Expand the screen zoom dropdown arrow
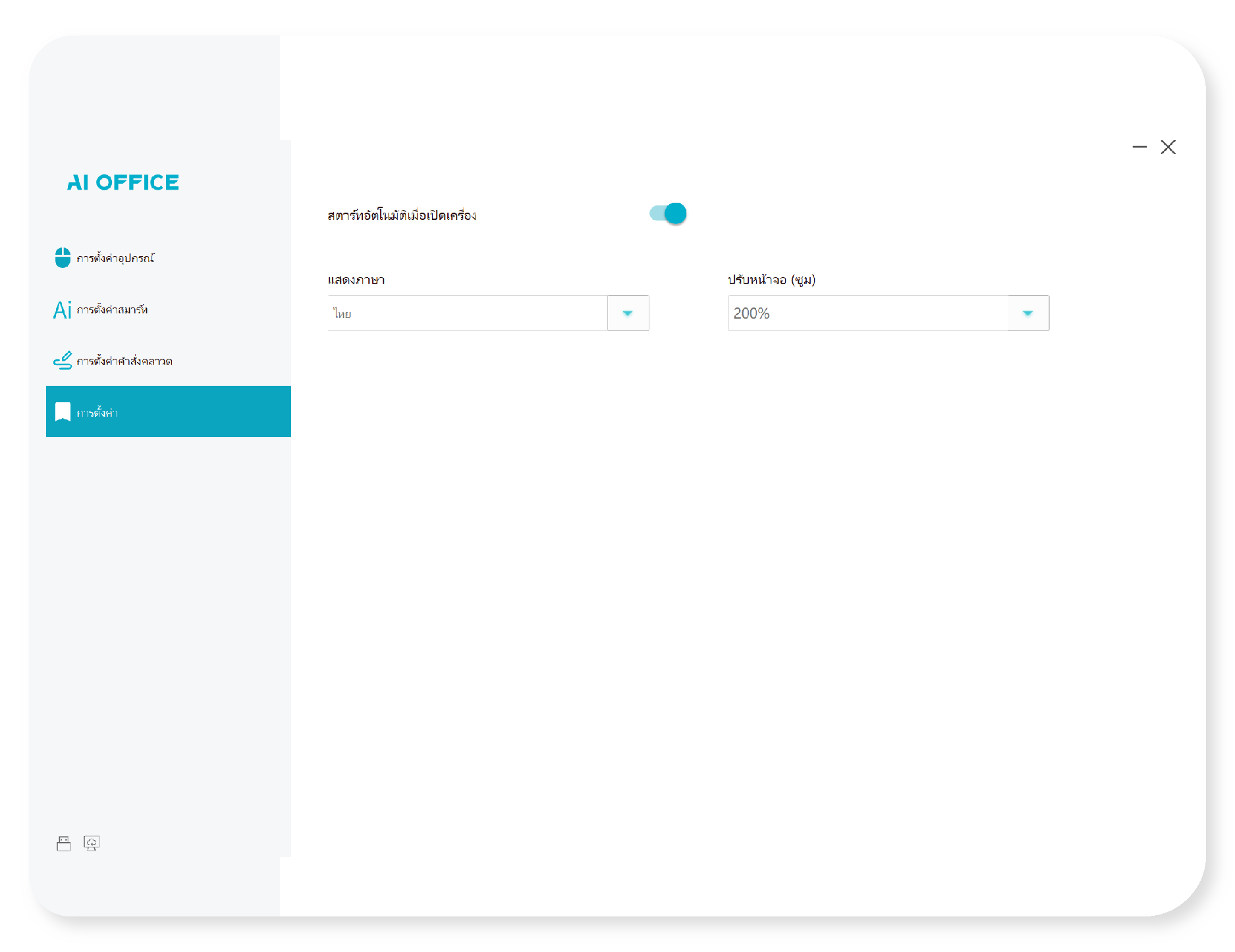This screenshot has height=952, width=1235. point(1028,313)
